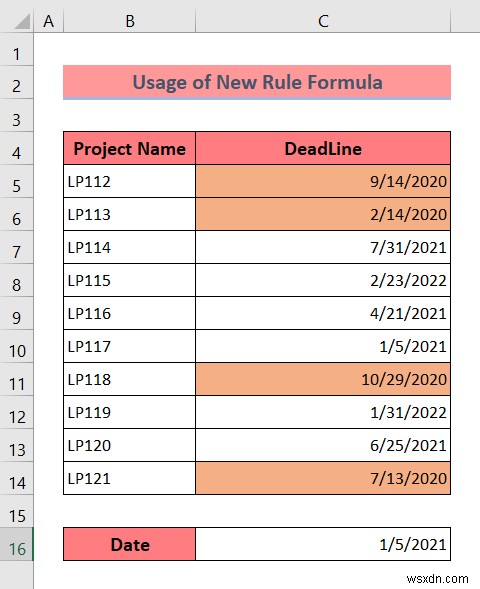Viewport: 480px width, 589px height.
Task: Select highlighted deadline 7/13/2020
Action: click(x=323, y=478)
